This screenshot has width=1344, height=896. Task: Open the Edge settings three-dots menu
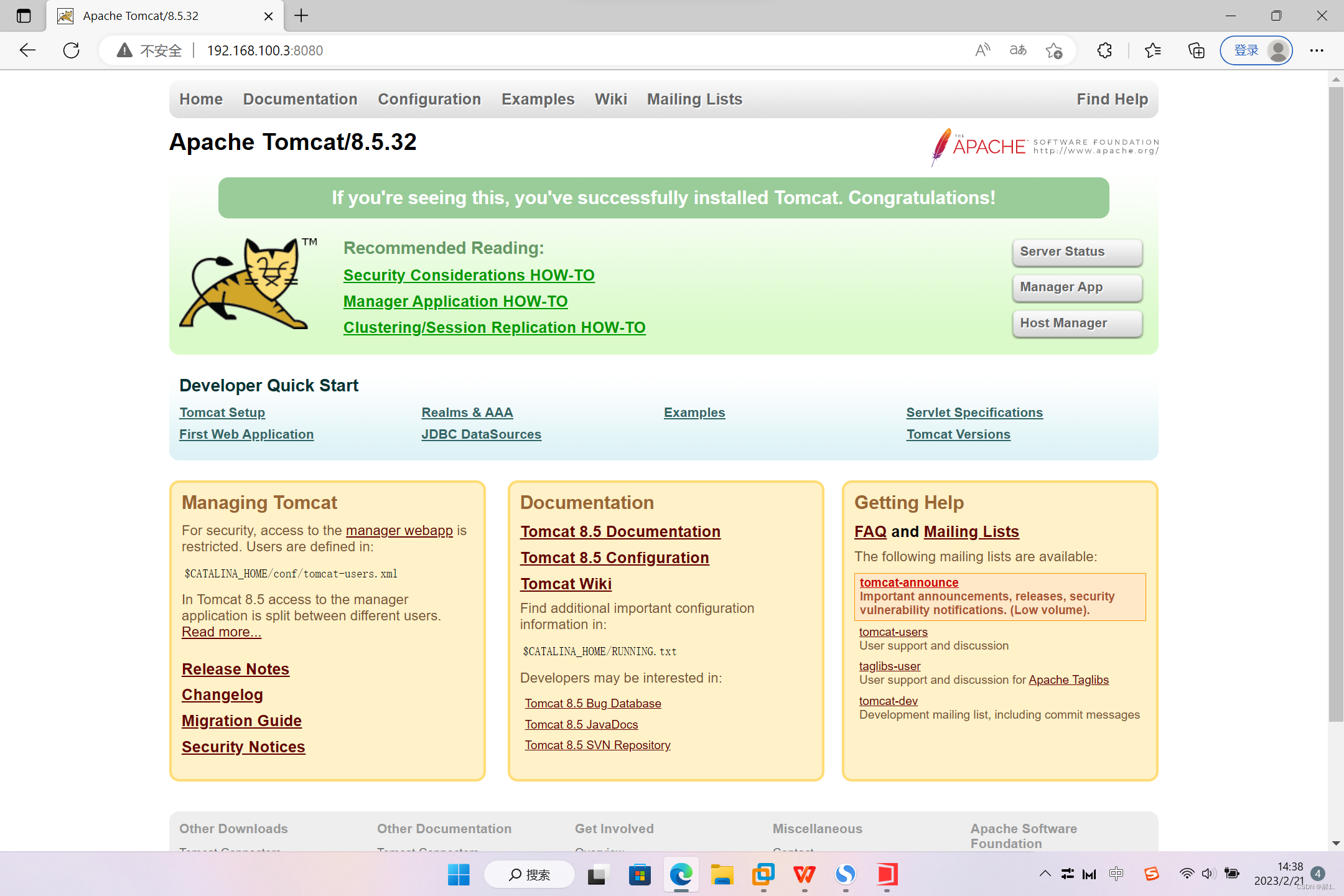point(1317,50)
